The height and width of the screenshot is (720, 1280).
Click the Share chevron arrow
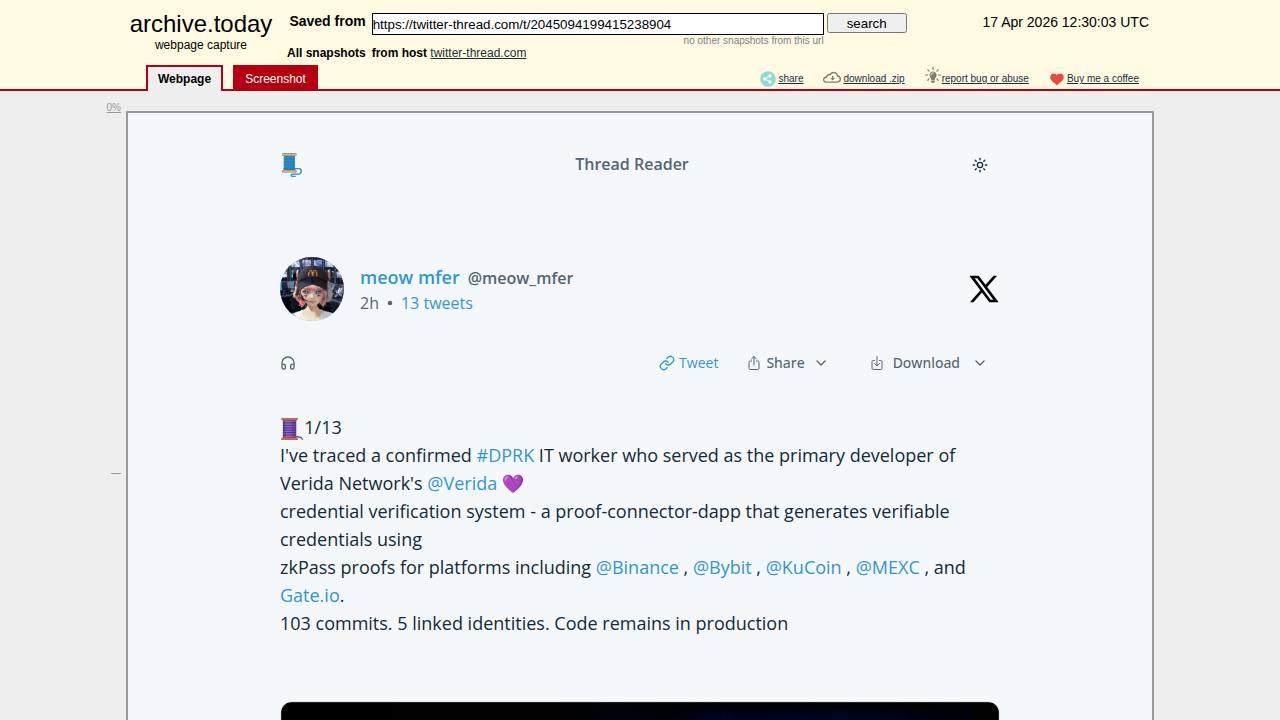[821, 363]
